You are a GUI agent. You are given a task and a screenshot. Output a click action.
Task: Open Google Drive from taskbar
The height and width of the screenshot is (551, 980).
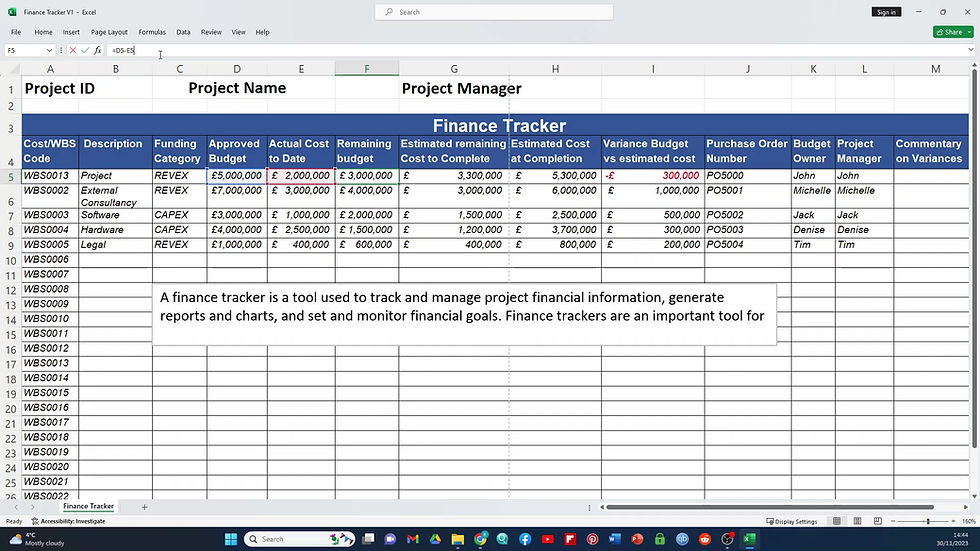(435, 539)
